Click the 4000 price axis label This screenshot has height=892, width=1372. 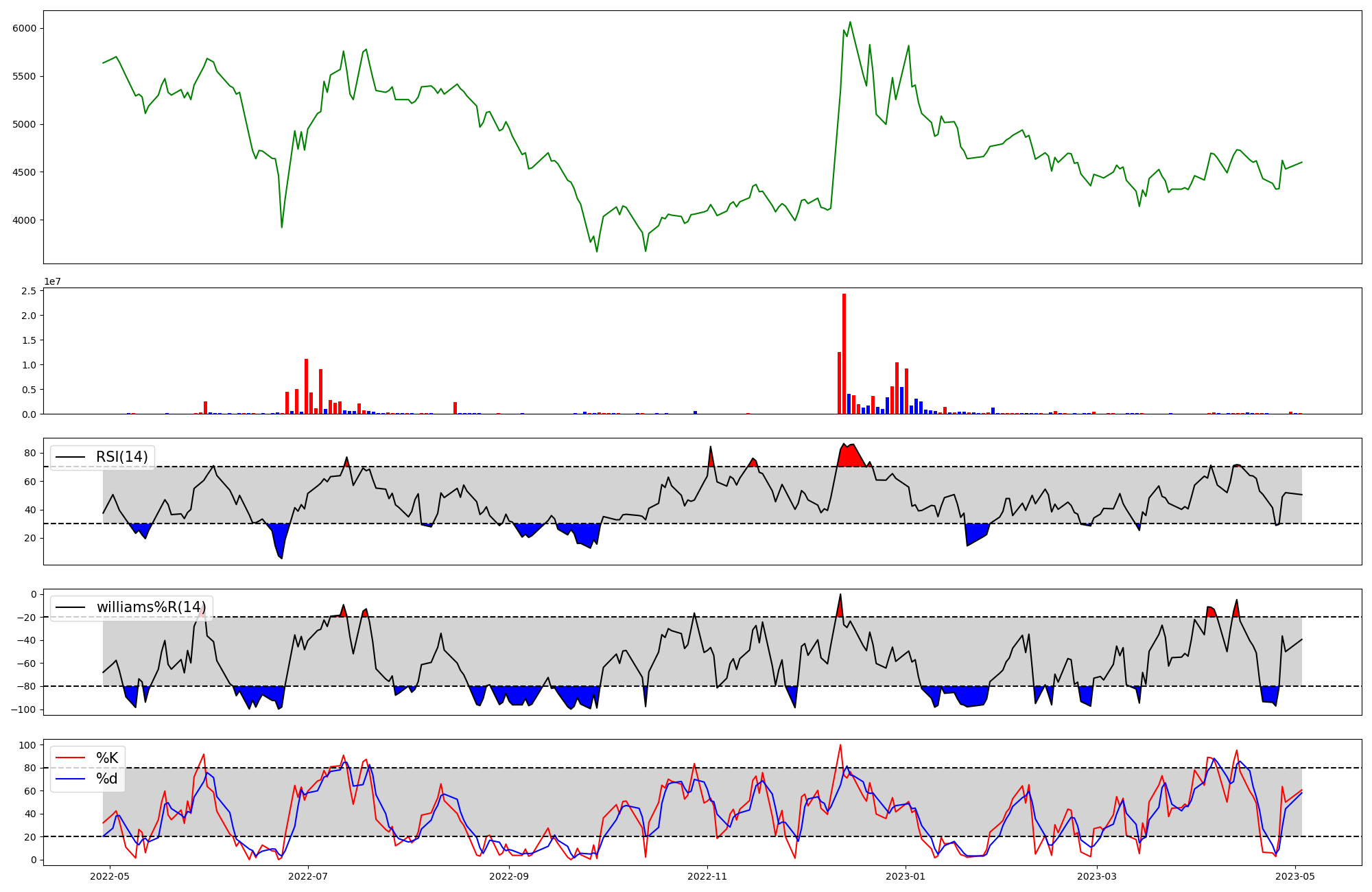click(25, 220)
